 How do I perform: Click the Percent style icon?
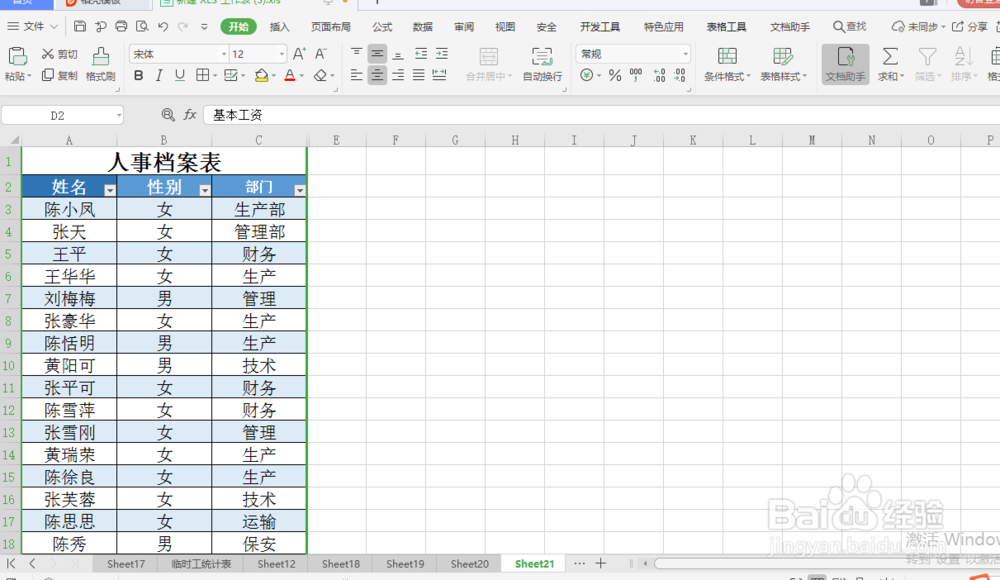tap(614, 75)
